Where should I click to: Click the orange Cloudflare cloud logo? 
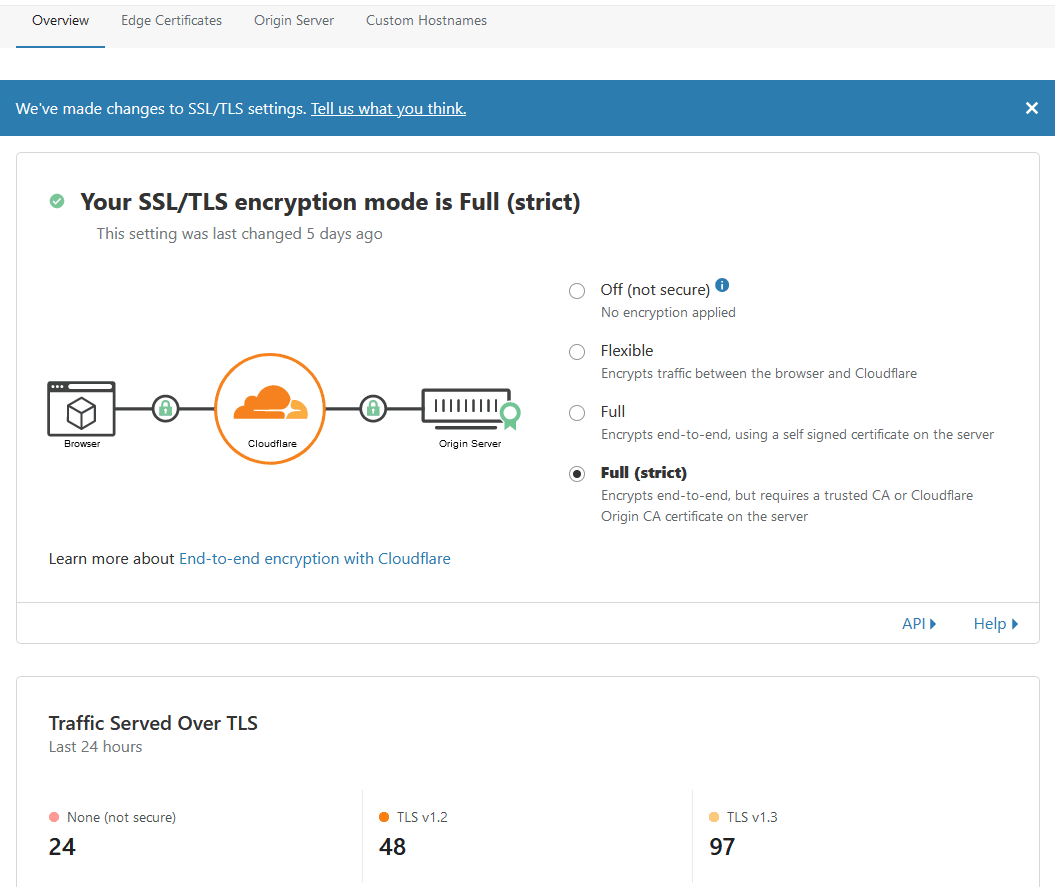270,403
